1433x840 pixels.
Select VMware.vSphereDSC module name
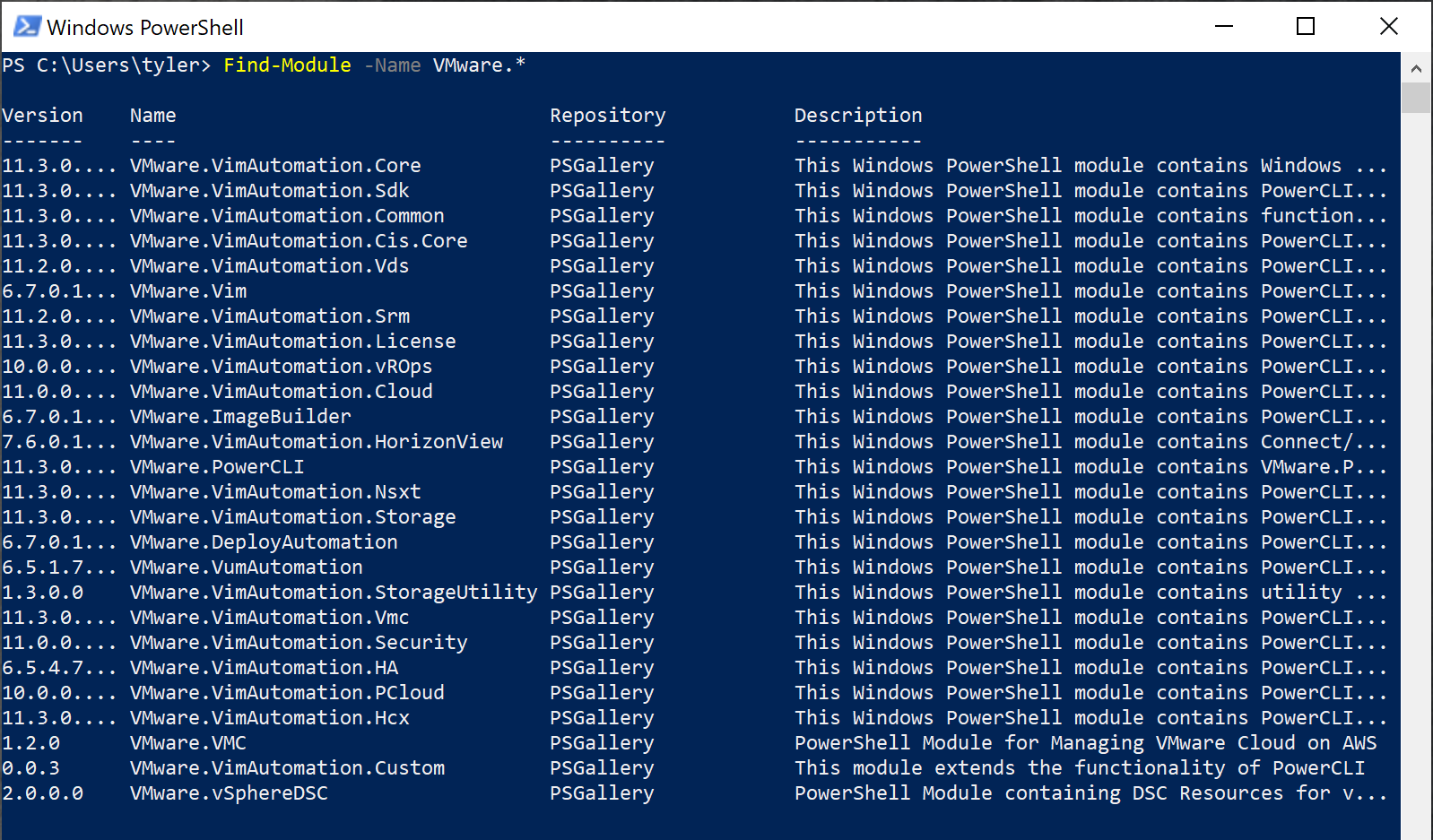pyautogui.click(x=229, y=793)
